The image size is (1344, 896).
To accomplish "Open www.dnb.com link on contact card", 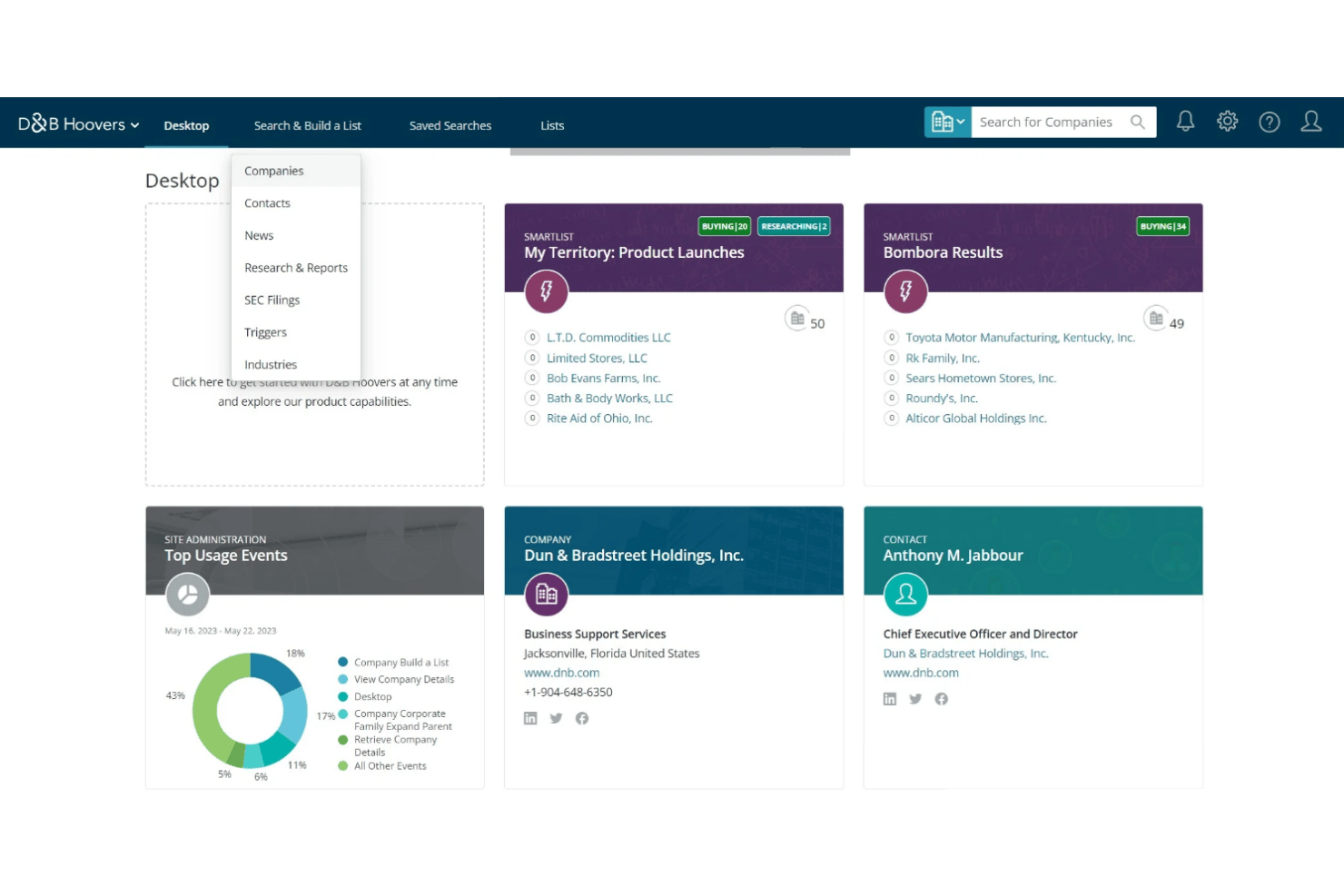I will 921,673.
